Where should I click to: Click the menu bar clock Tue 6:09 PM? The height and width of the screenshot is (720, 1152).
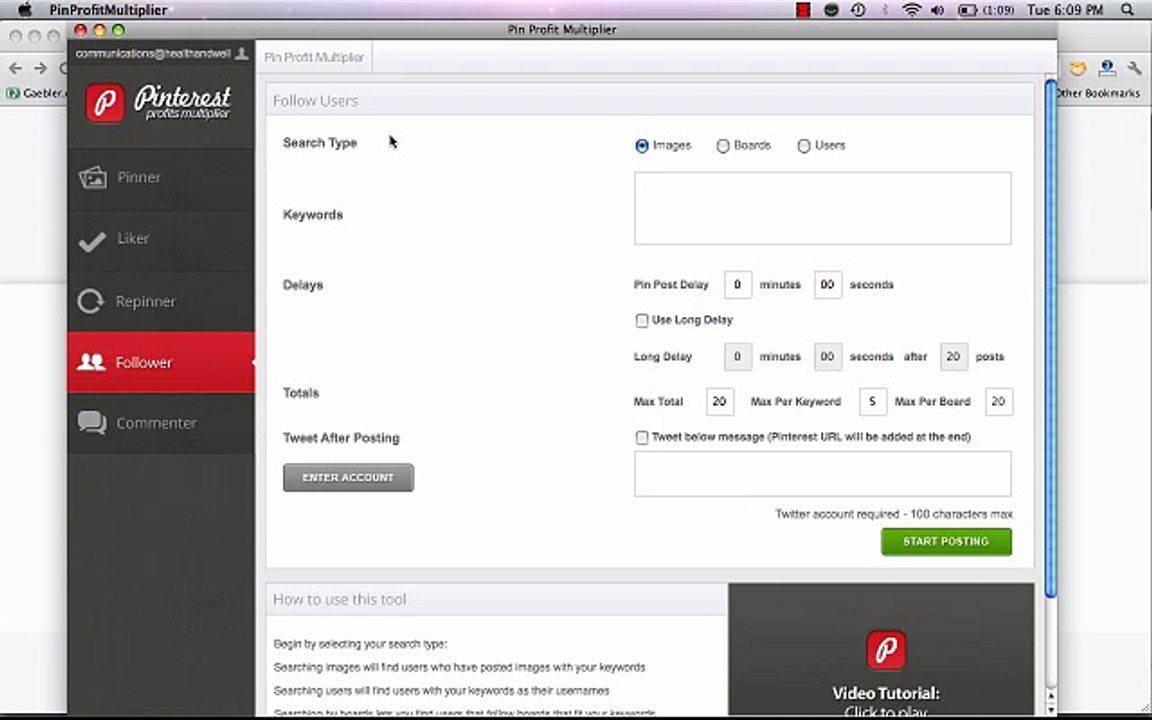[1065, 10]
